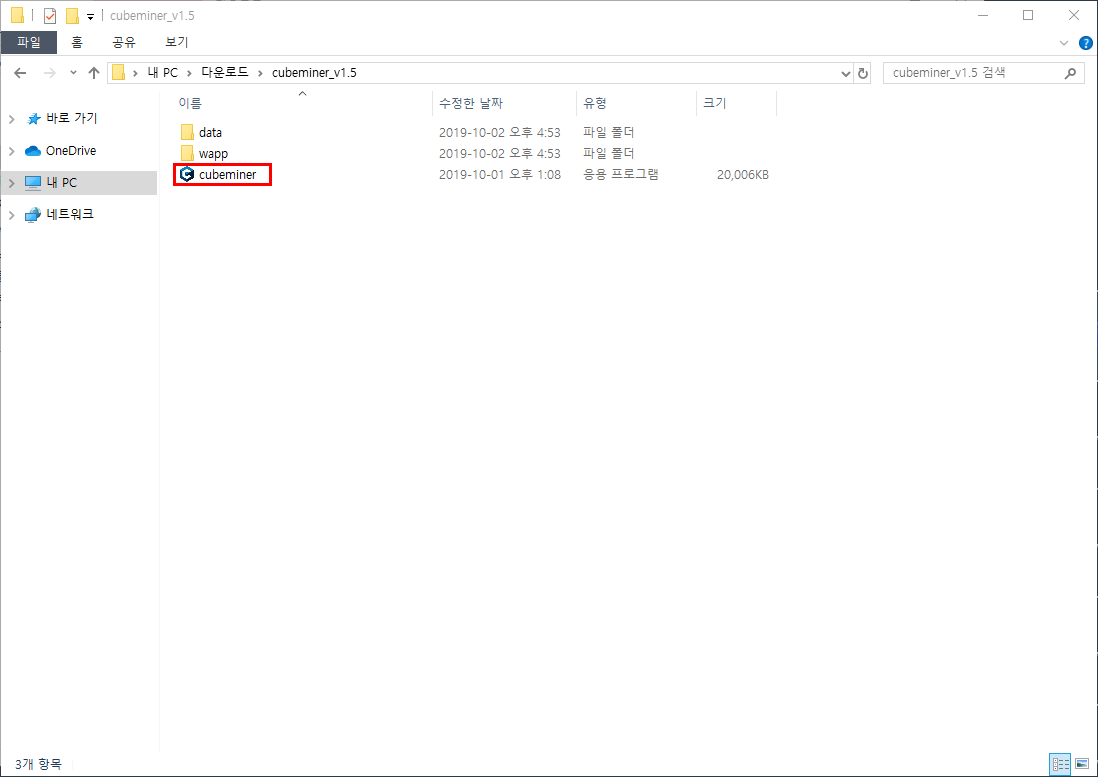This screenshot has height=777, width=1098.
Task: Open the address bar history dropdown
Action: (845, 74)
